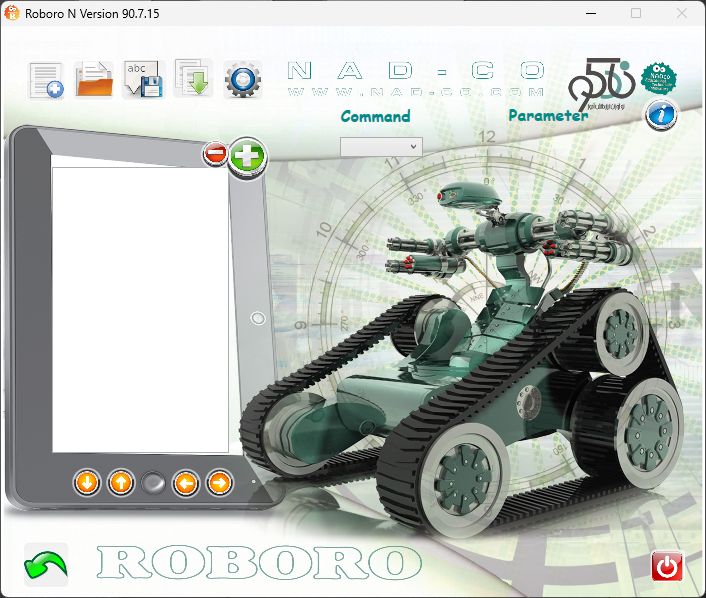The height and width of the screenshot is (598, 706).
Task: Exit using the red power button
Action: [666, 566]
